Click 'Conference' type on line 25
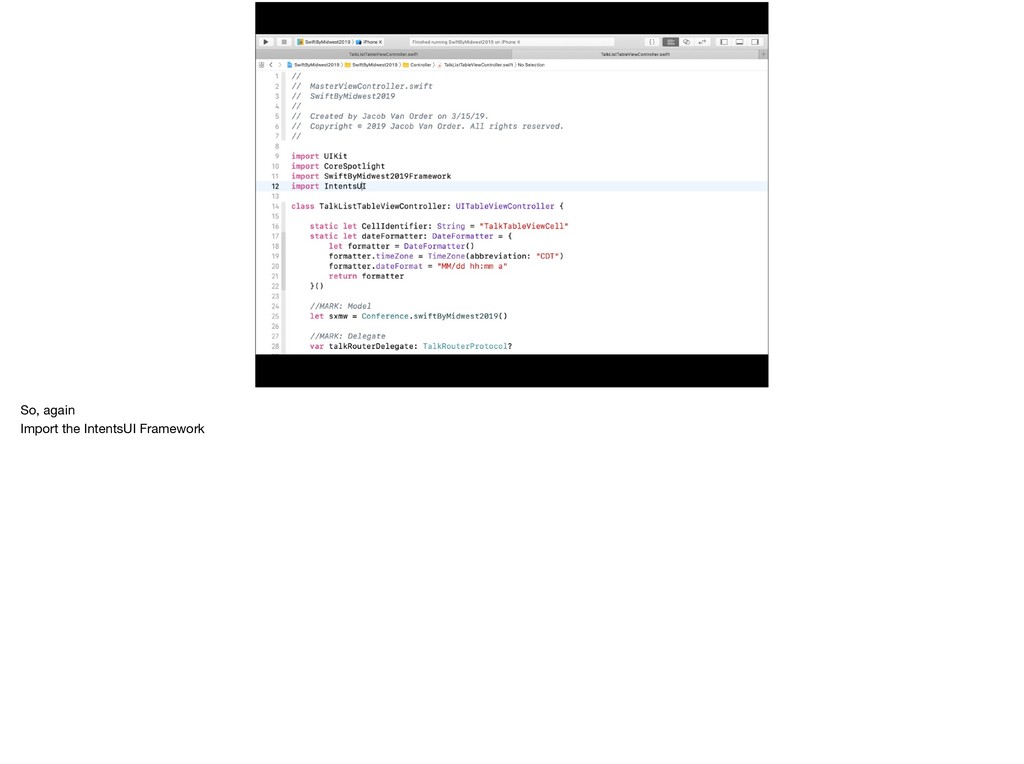 pyautogui.click(x=385, y=316)
